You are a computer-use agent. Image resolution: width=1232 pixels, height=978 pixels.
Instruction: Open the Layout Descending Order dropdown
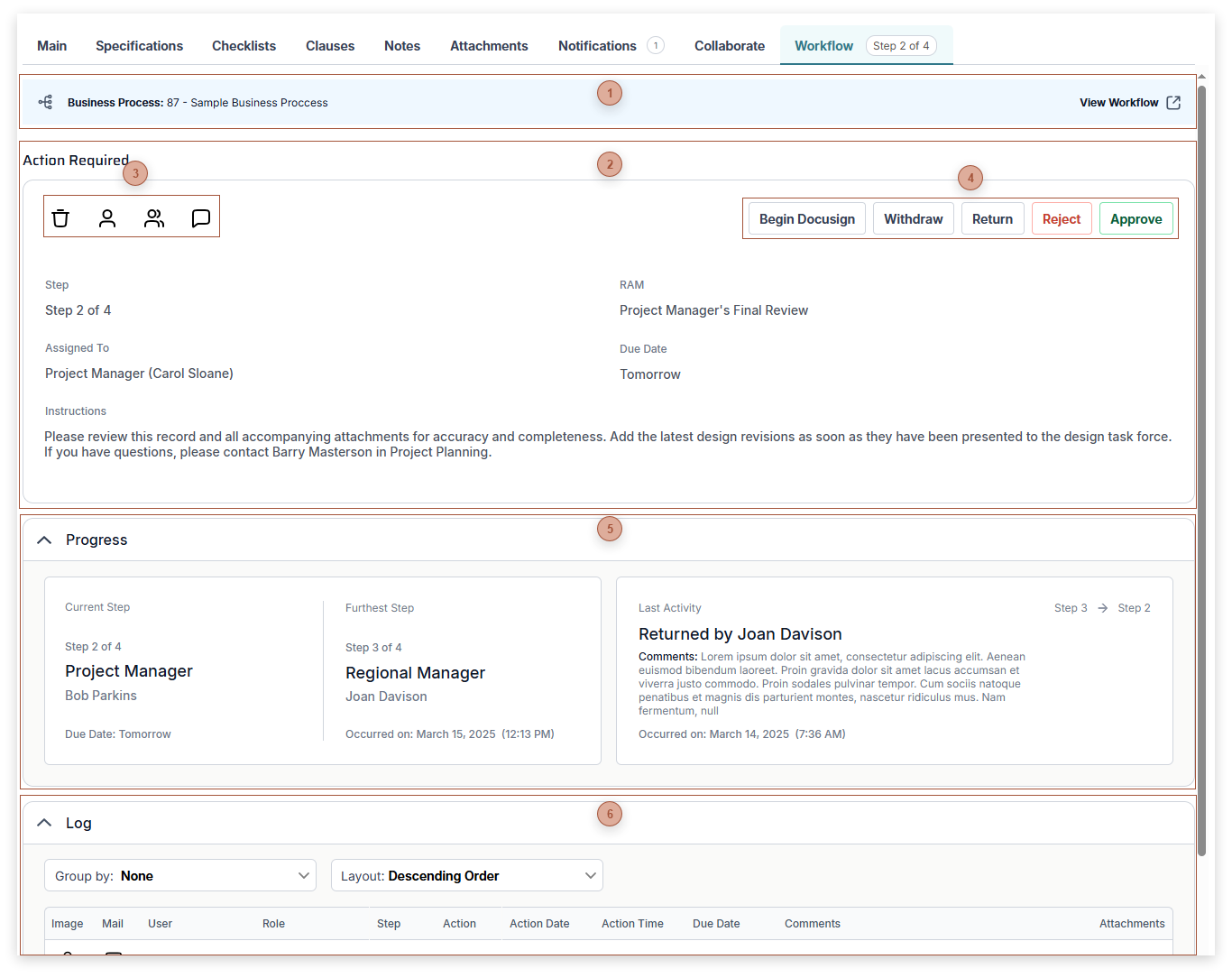click(467, 875)
